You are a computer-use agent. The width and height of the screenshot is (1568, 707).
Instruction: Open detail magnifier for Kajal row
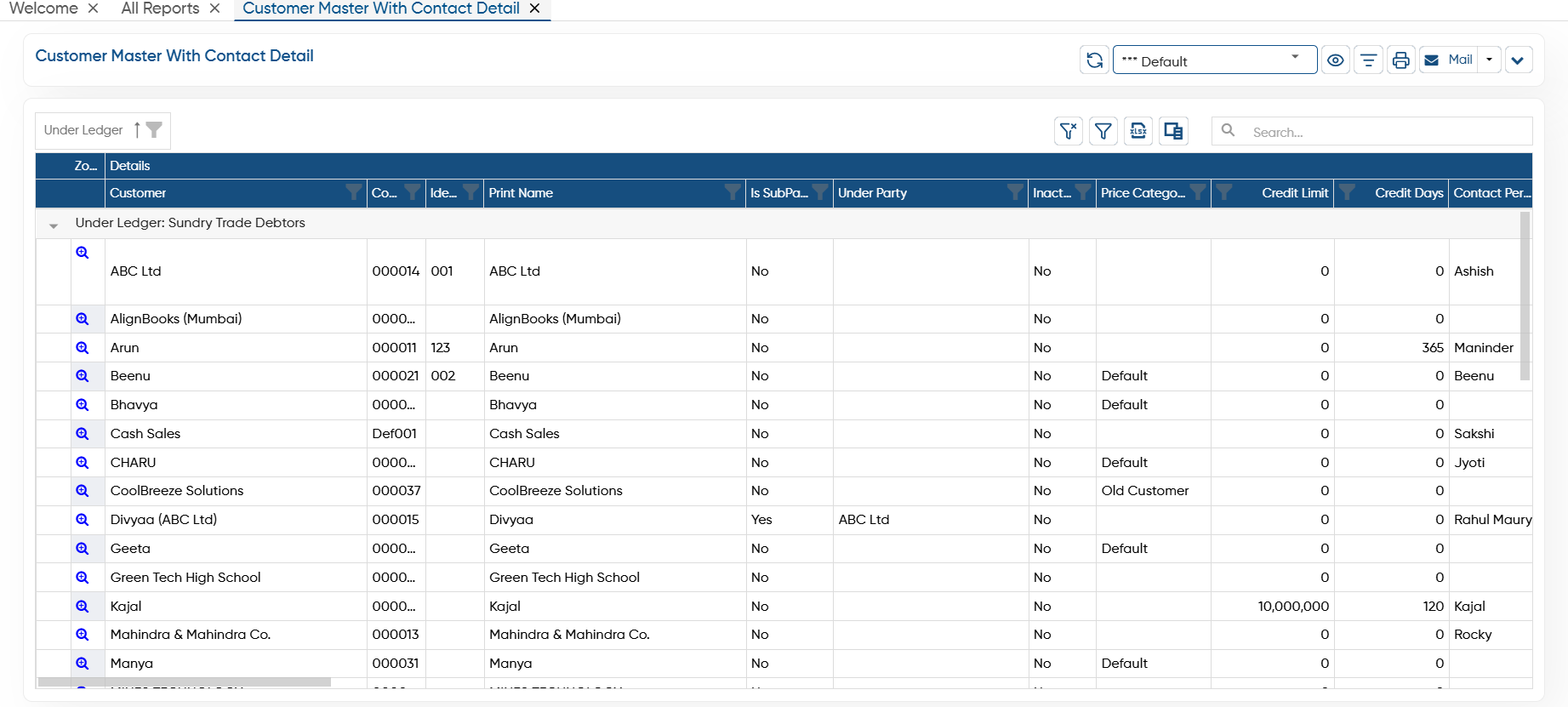(x=83, y=607)
